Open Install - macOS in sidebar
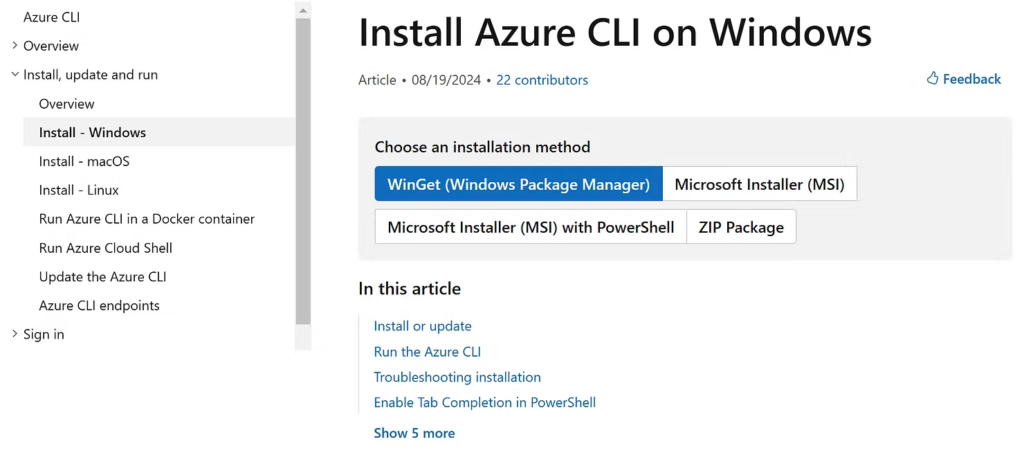 point(84,161)
